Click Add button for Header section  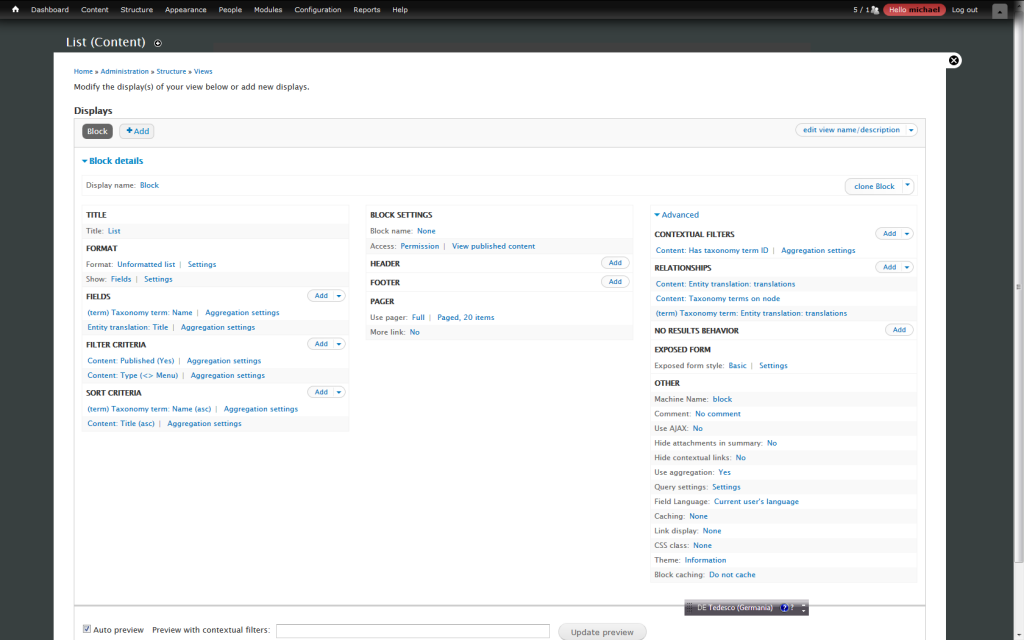click(615, 263)
